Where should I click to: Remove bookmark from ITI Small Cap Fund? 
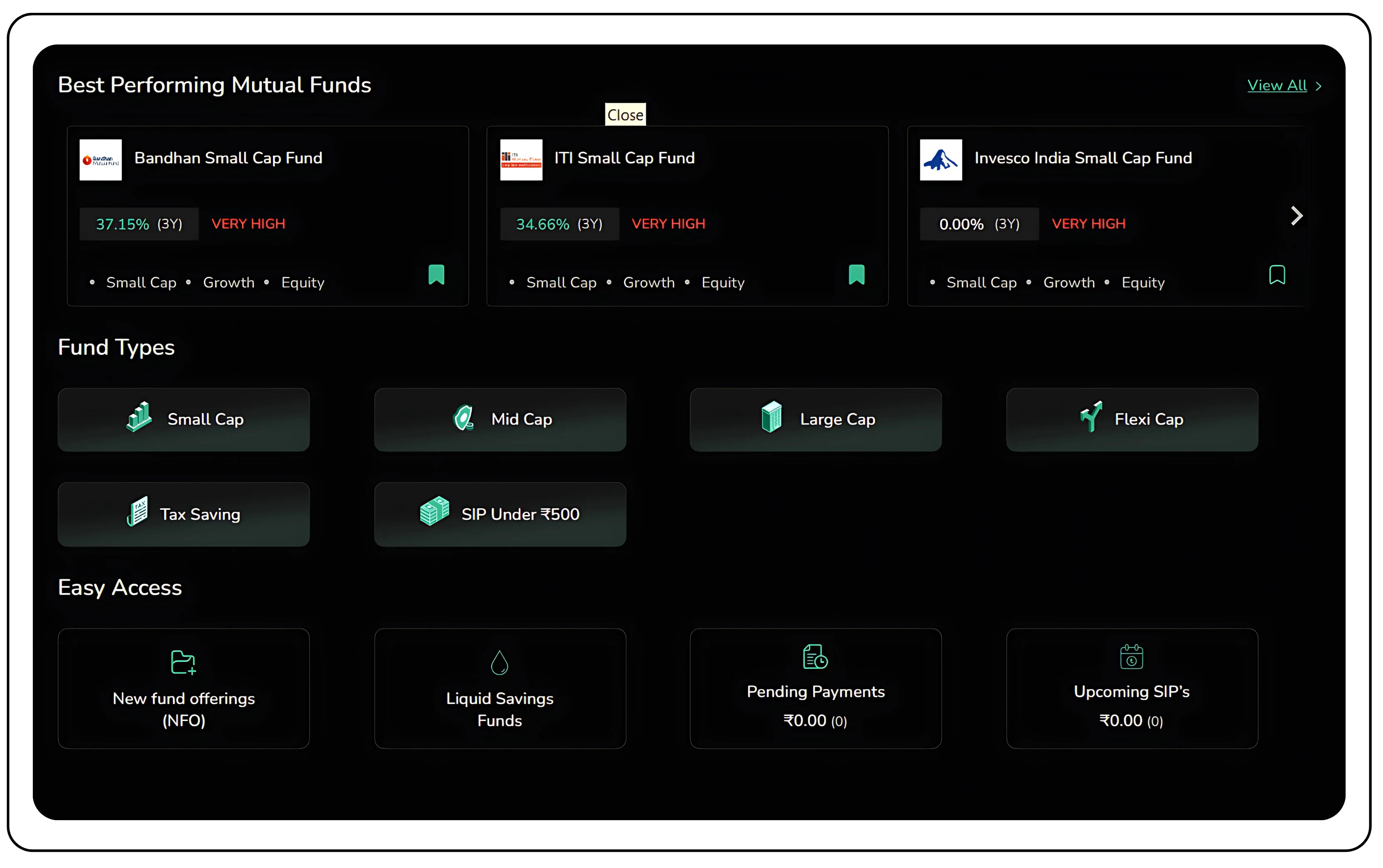coord(856,275)
